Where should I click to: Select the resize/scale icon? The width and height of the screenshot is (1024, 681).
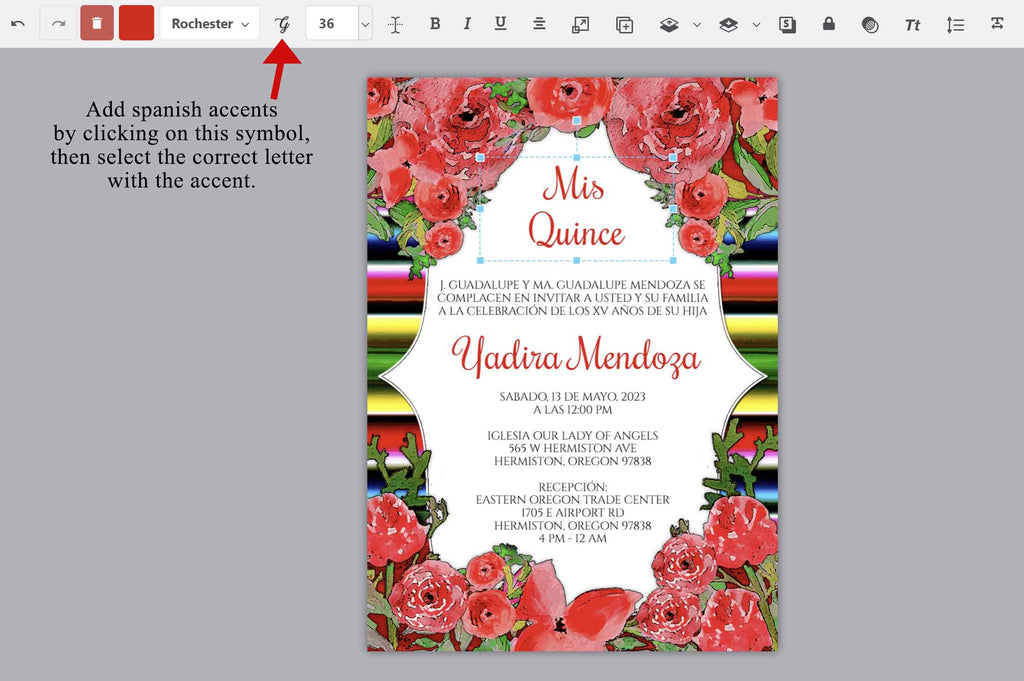pos(580,22)
